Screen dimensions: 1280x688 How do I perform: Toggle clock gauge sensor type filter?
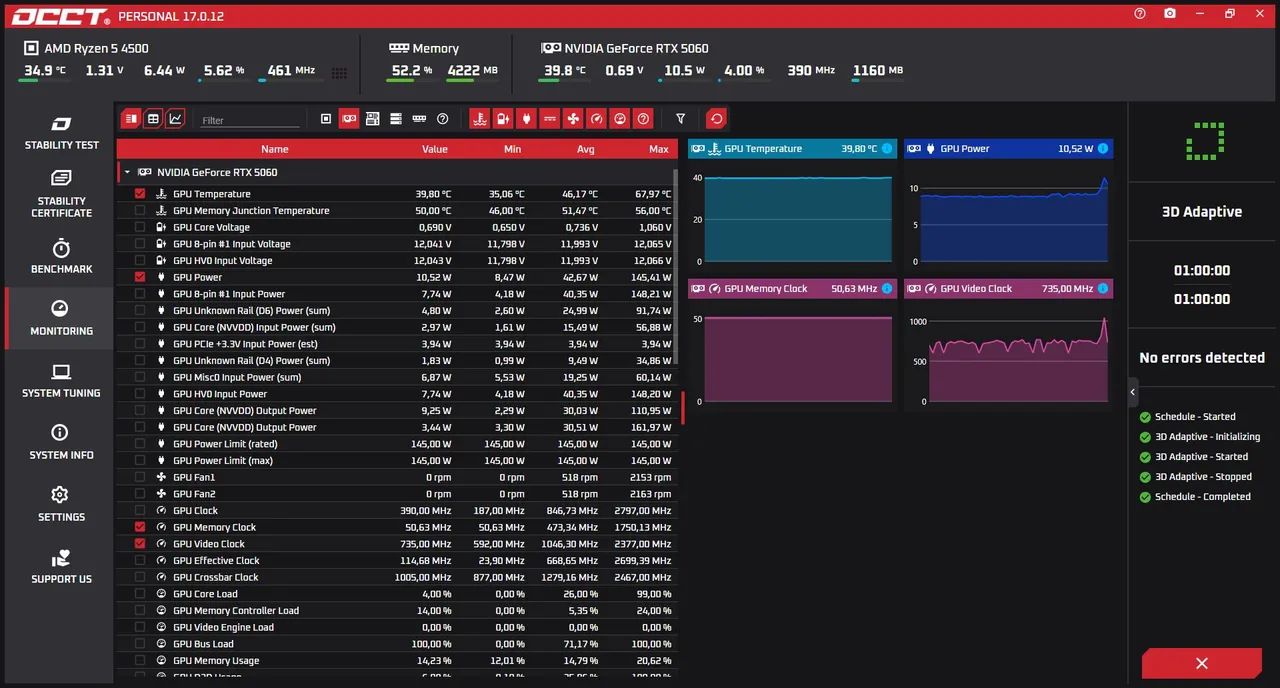596,119
